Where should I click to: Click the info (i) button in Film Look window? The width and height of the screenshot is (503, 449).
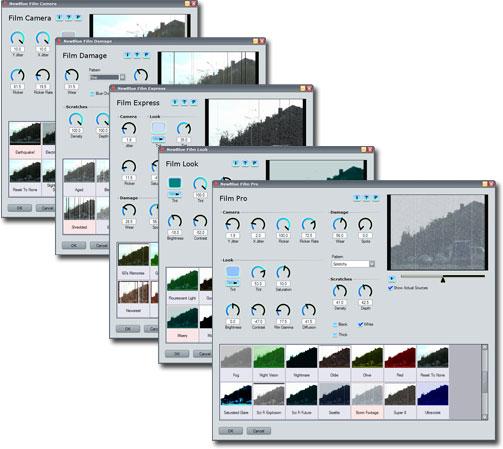[236, 163]
